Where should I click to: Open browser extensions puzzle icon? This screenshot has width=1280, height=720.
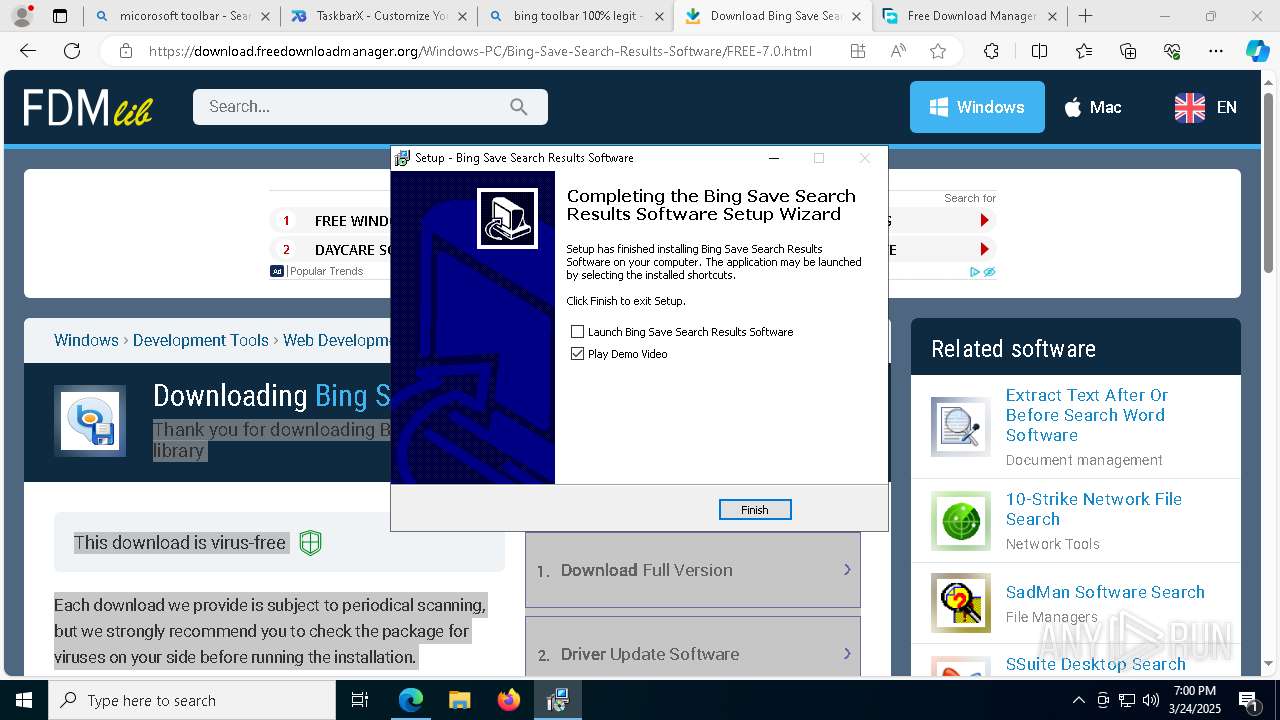tap(991, 51)
